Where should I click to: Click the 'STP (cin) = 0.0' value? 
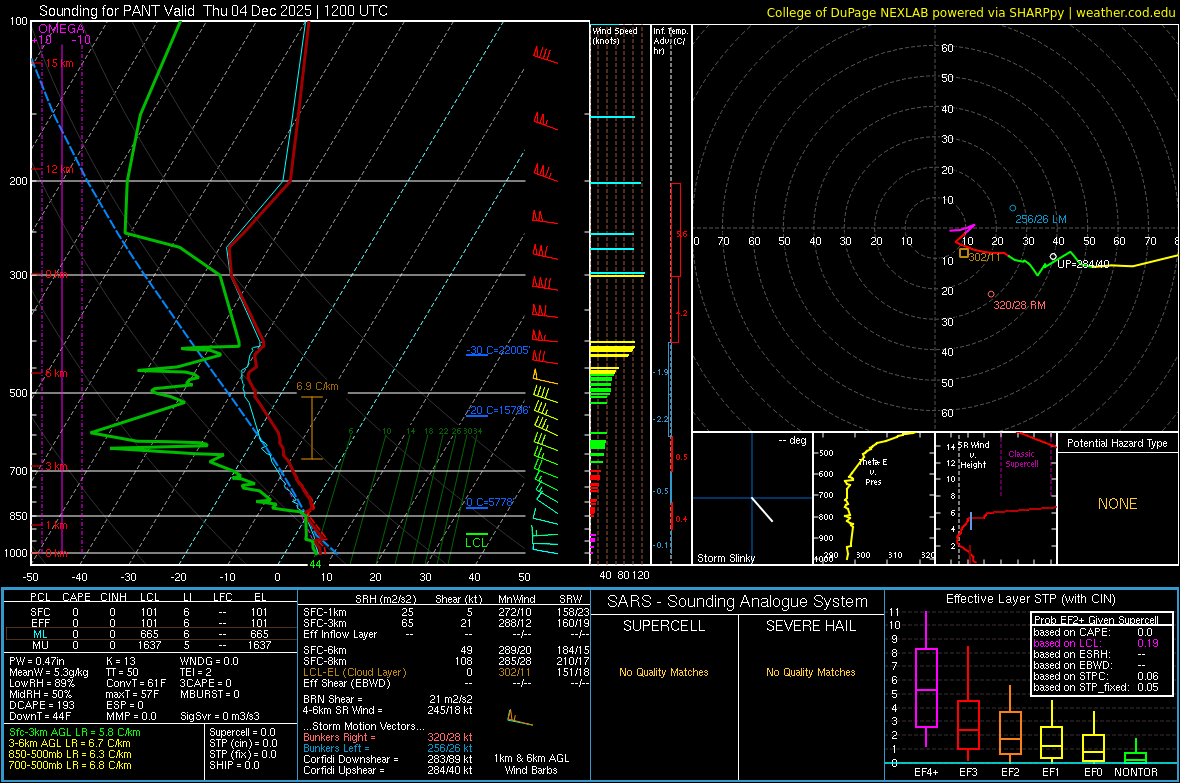pos(243,743)
